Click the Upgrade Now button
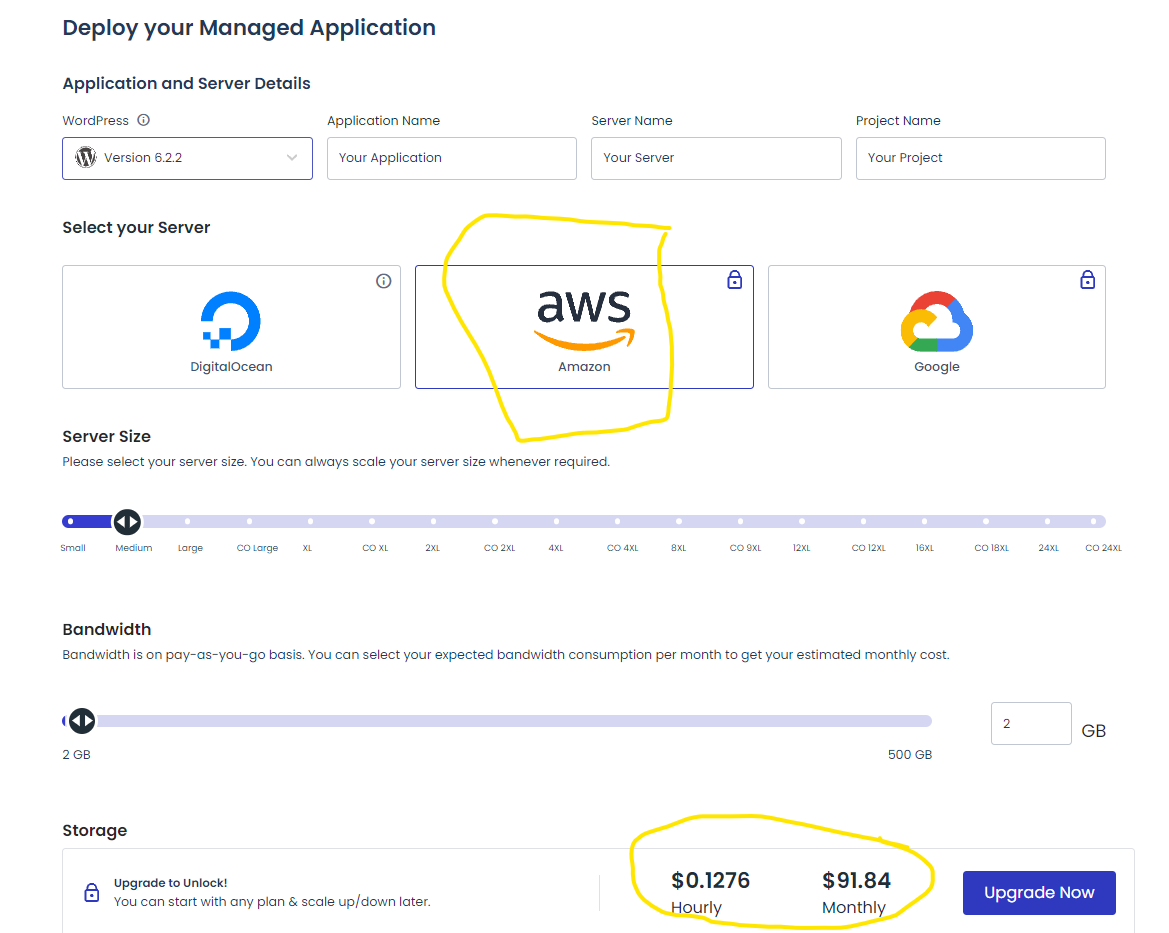Screen dimensions: 1169x933 click(x=1039, y=893)
